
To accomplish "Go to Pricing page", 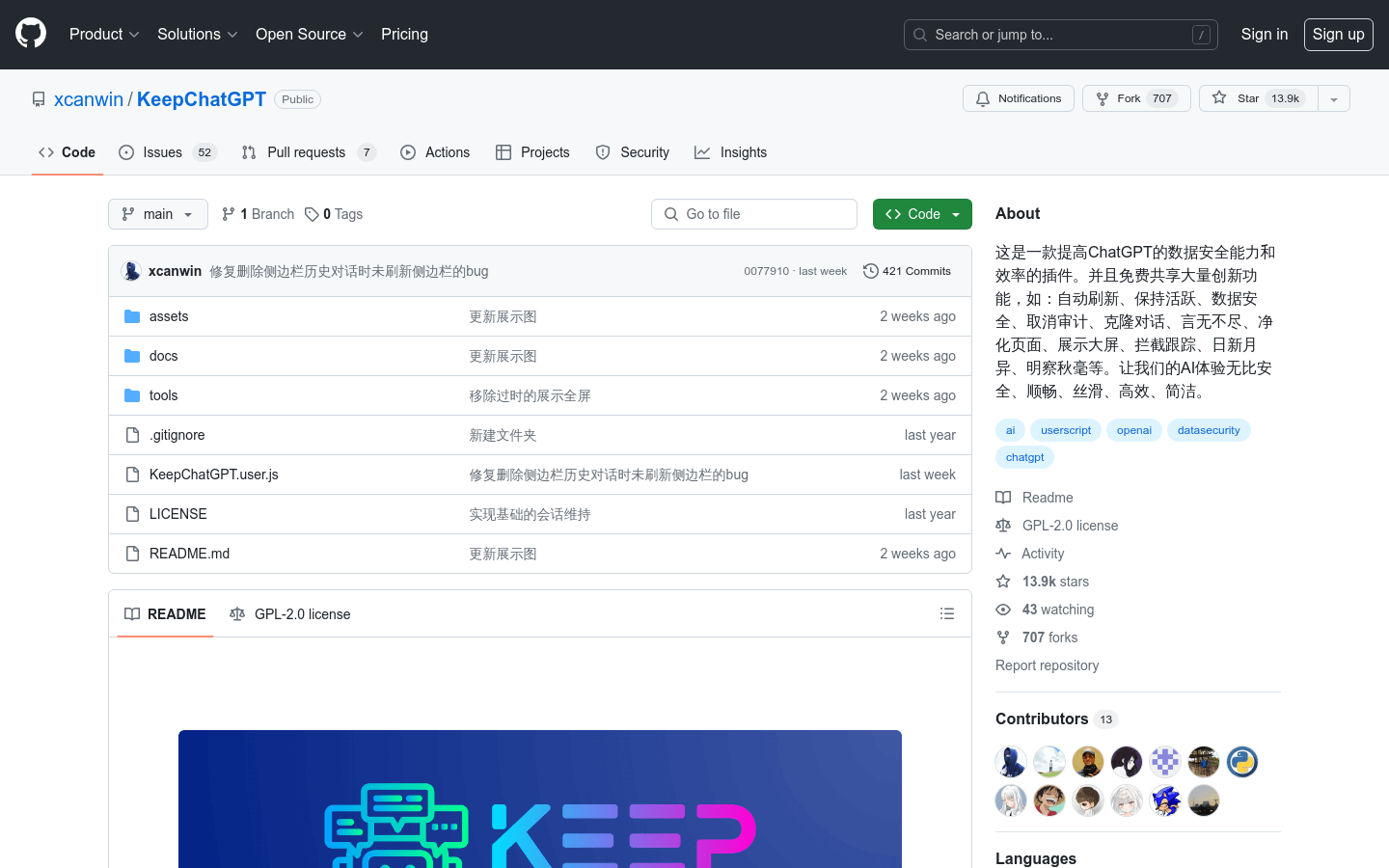I will (x=404, y=34).
